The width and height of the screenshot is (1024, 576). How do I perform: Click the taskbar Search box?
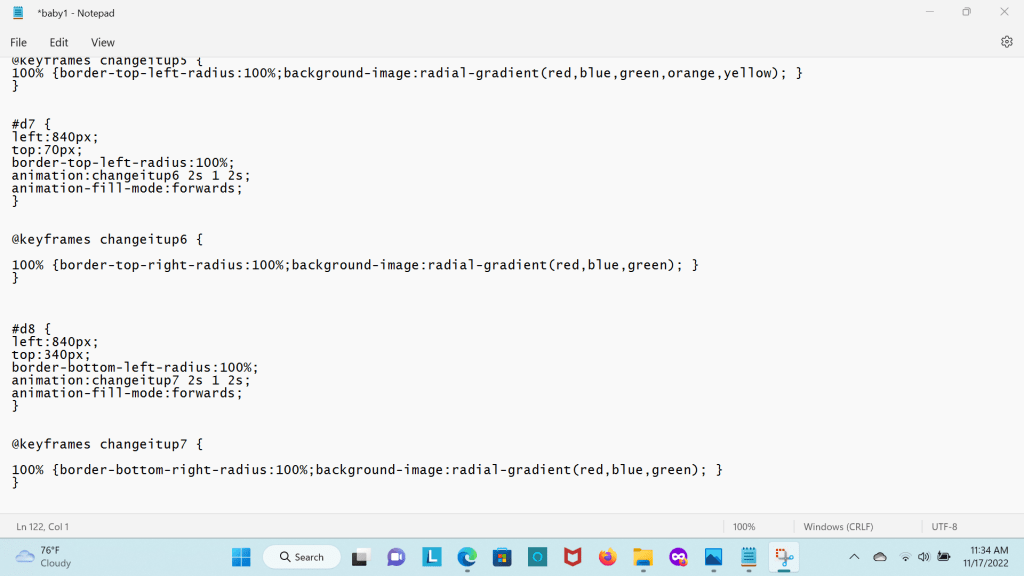coord(302,557)
